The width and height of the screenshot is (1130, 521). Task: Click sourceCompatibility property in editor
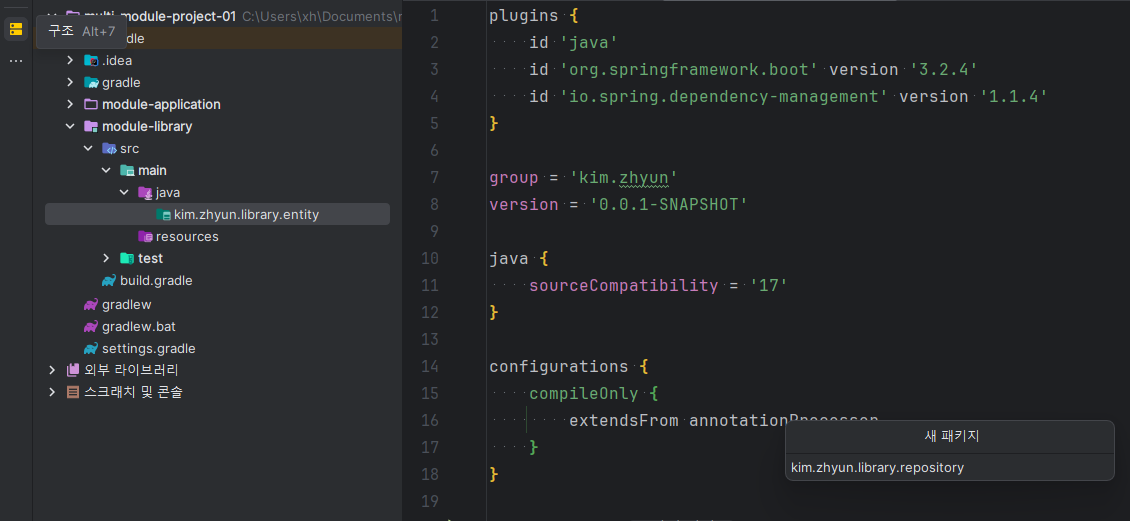point(623,285)
